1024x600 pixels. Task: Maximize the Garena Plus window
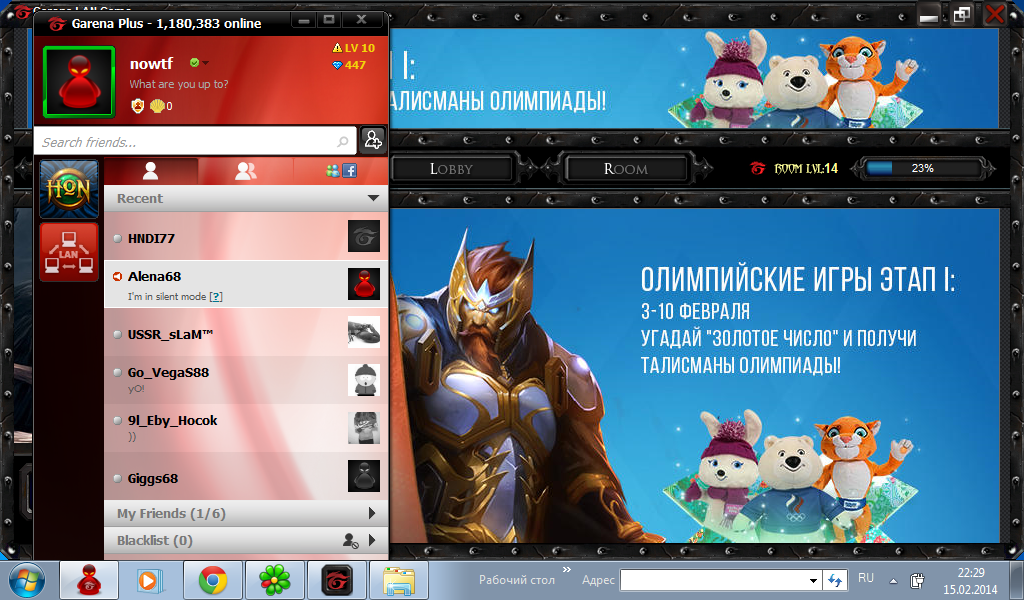click(329, 20)
